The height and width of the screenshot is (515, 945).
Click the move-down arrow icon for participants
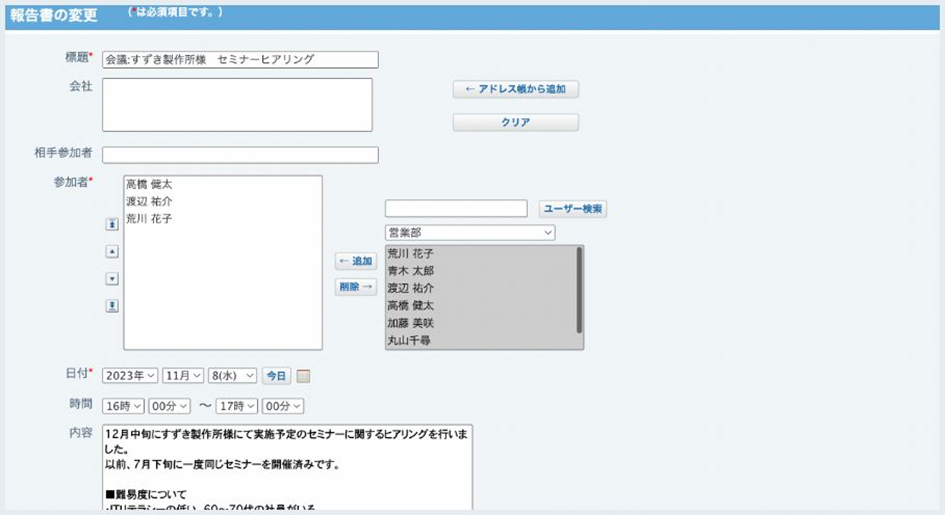click(x=112, y=279)
